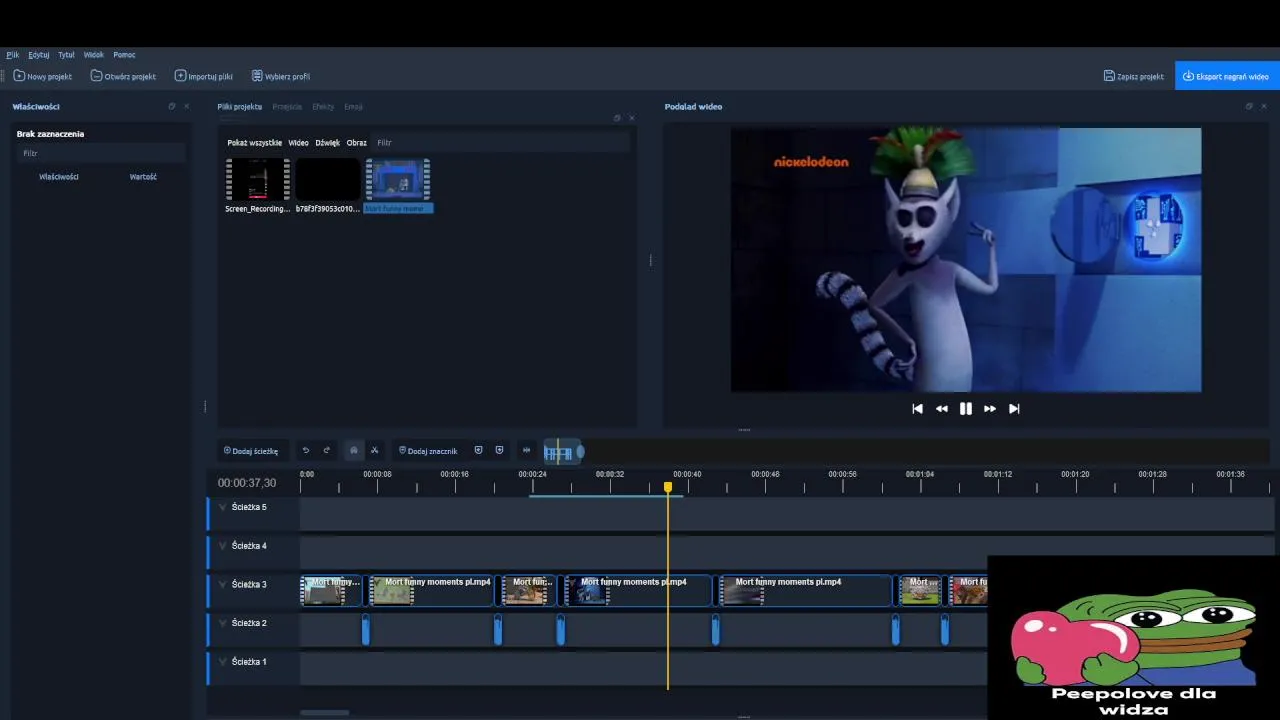Screen dimensions: 1280x720
Task: Click the rewind playback button
Action: pyautogui.click(x=941, y=409)
